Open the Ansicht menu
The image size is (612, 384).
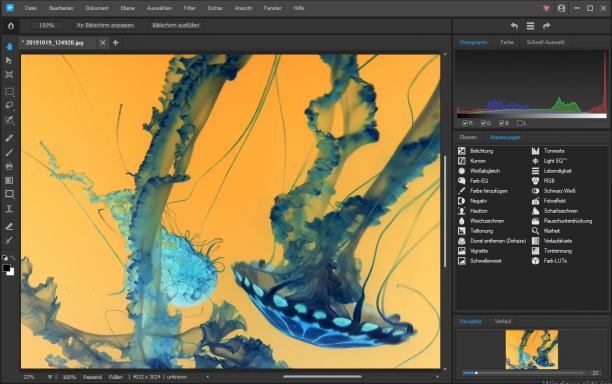point(243,8)
